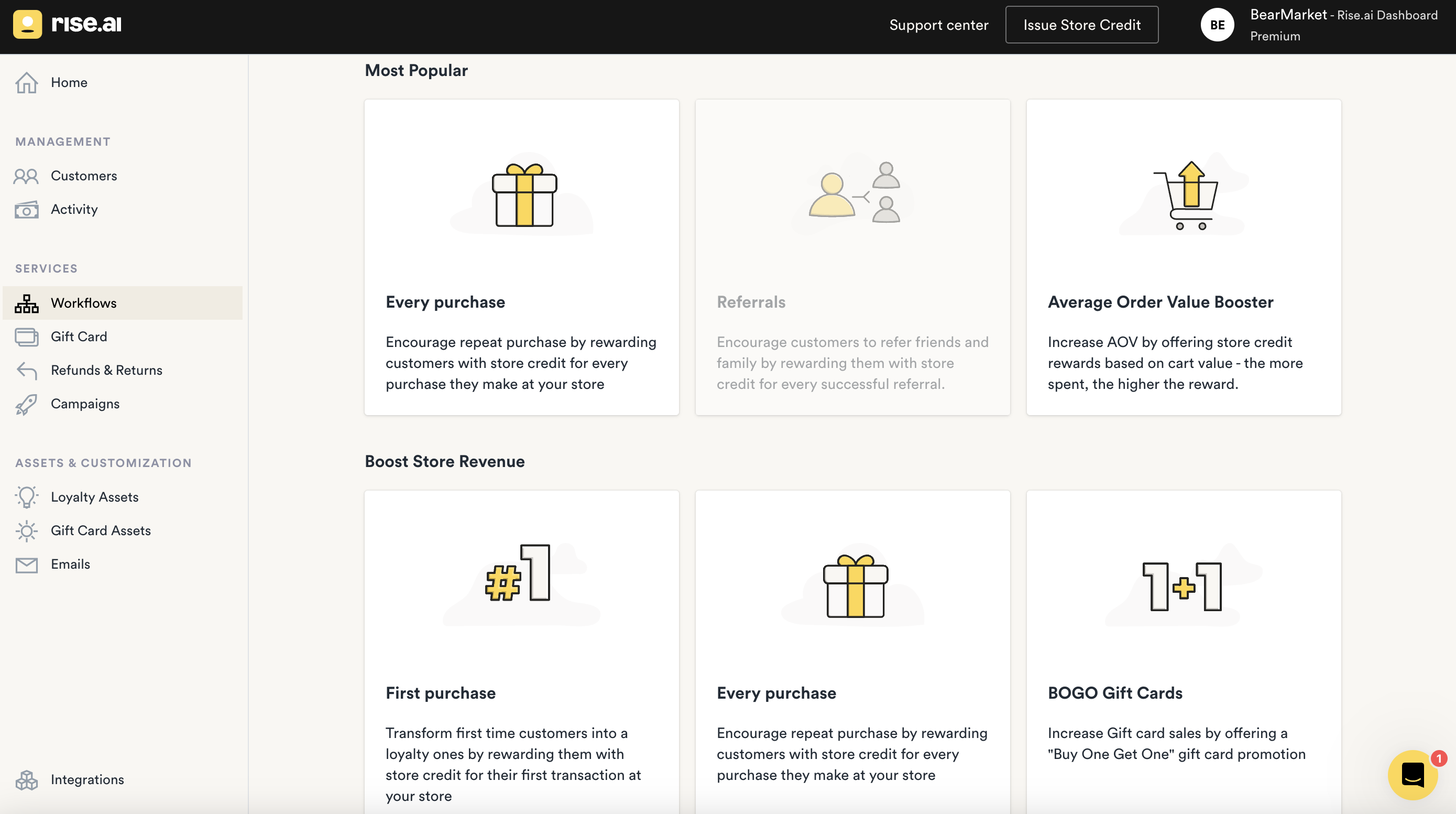Open Gift Card Assets section
This screenshot has width=1456, height=814.
[101, 531]
